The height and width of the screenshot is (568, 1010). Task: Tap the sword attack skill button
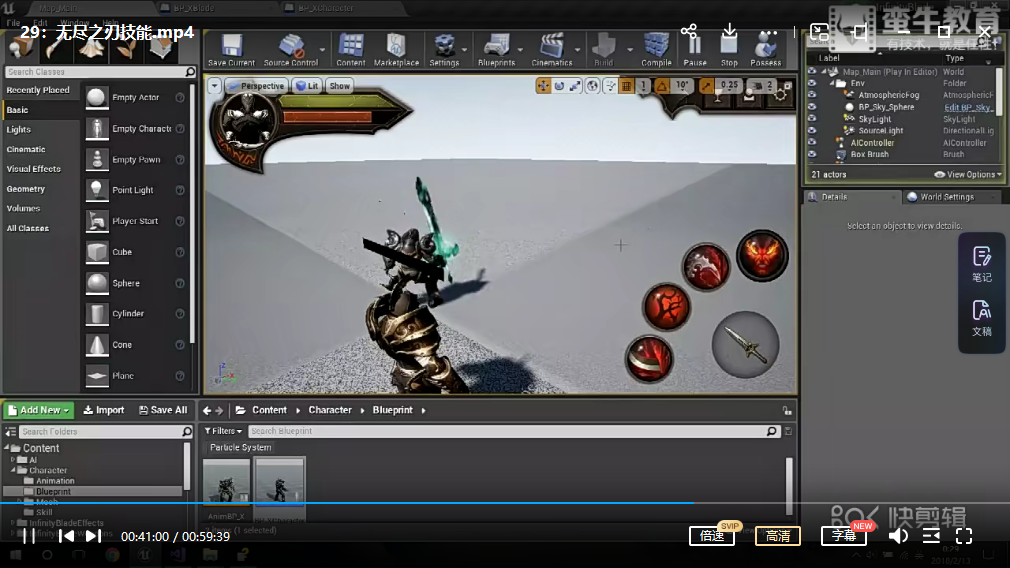(745, 345)
